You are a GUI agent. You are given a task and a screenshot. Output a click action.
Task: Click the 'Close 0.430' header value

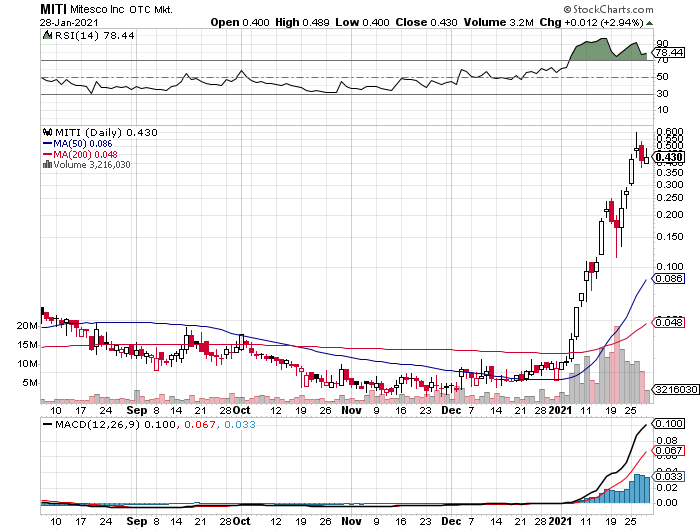[426, 22]
